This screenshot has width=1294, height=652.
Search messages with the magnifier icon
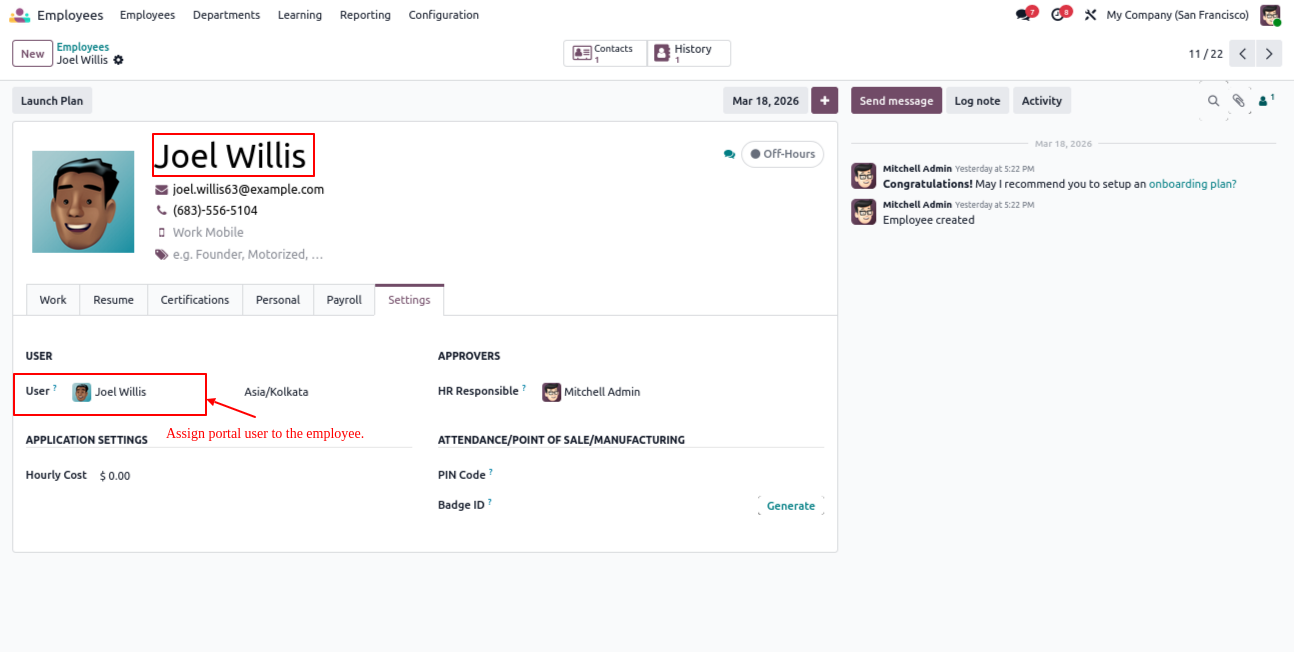coord(1213,101)
